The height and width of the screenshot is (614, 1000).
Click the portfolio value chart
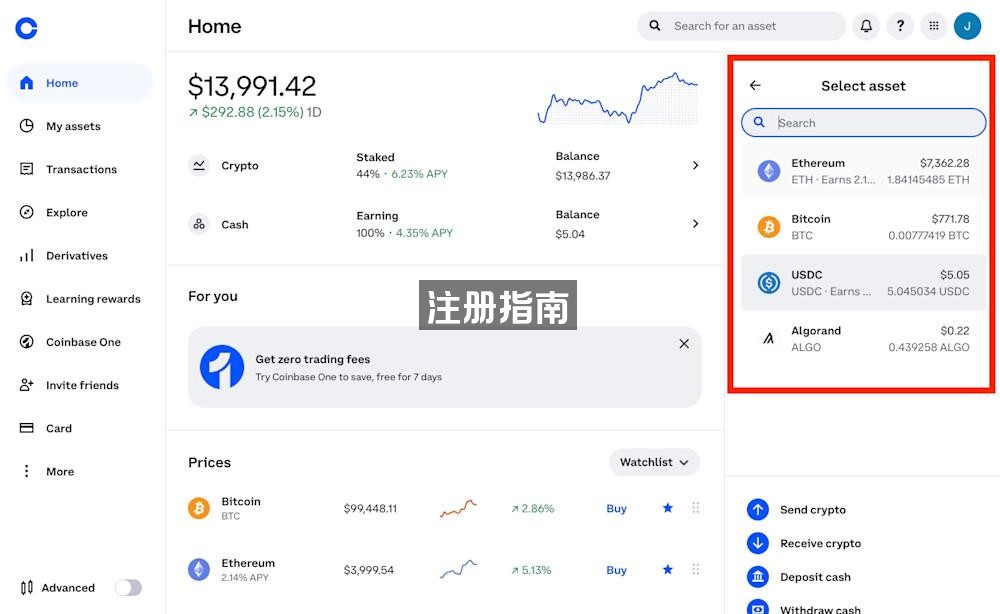click(617, 98)
